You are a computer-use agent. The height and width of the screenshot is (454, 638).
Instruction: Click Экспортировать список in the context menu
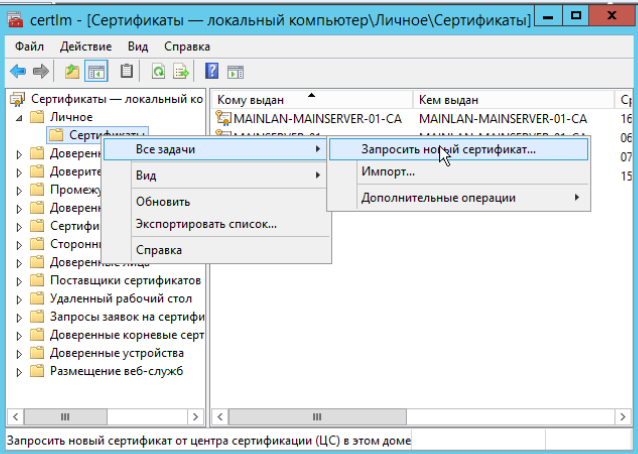point(206,224)
